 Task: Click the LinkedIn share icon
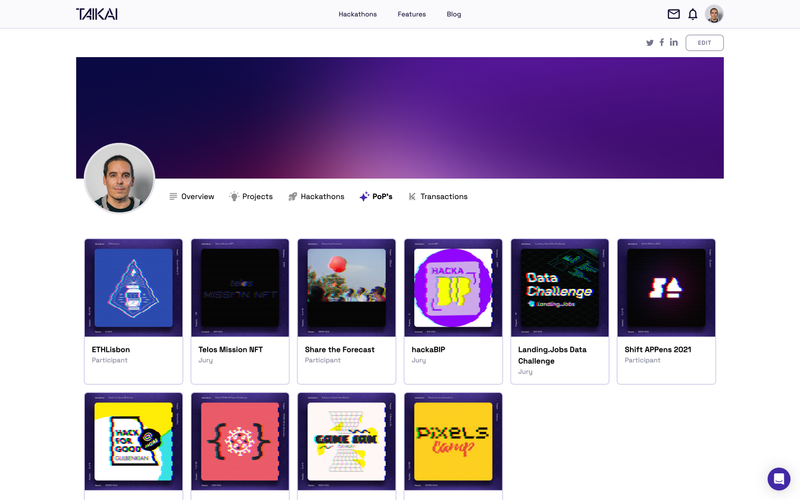pos(674,43)
